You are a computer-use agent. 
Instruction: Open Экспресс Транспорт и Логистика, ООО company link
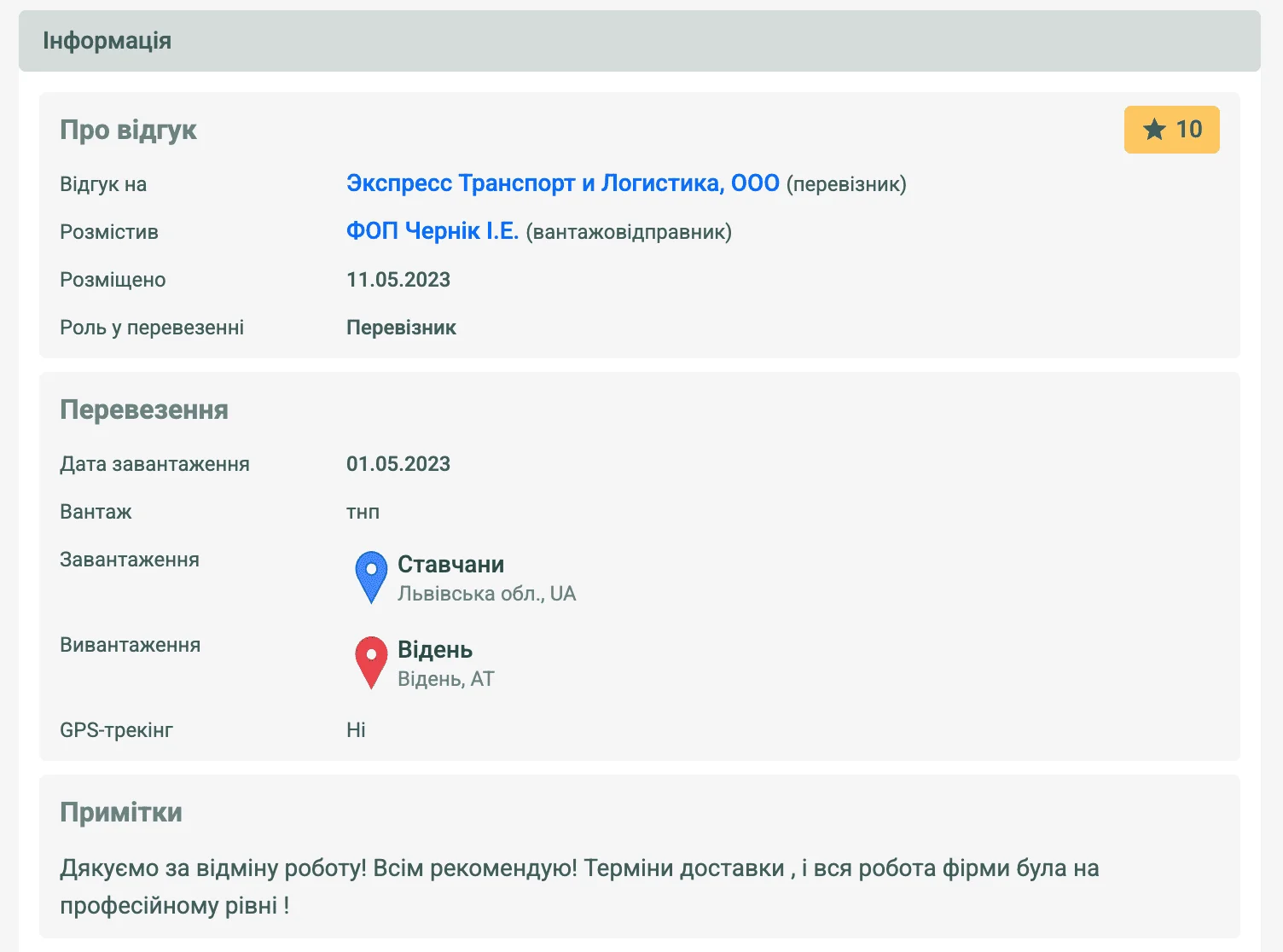tap(563, 183)
